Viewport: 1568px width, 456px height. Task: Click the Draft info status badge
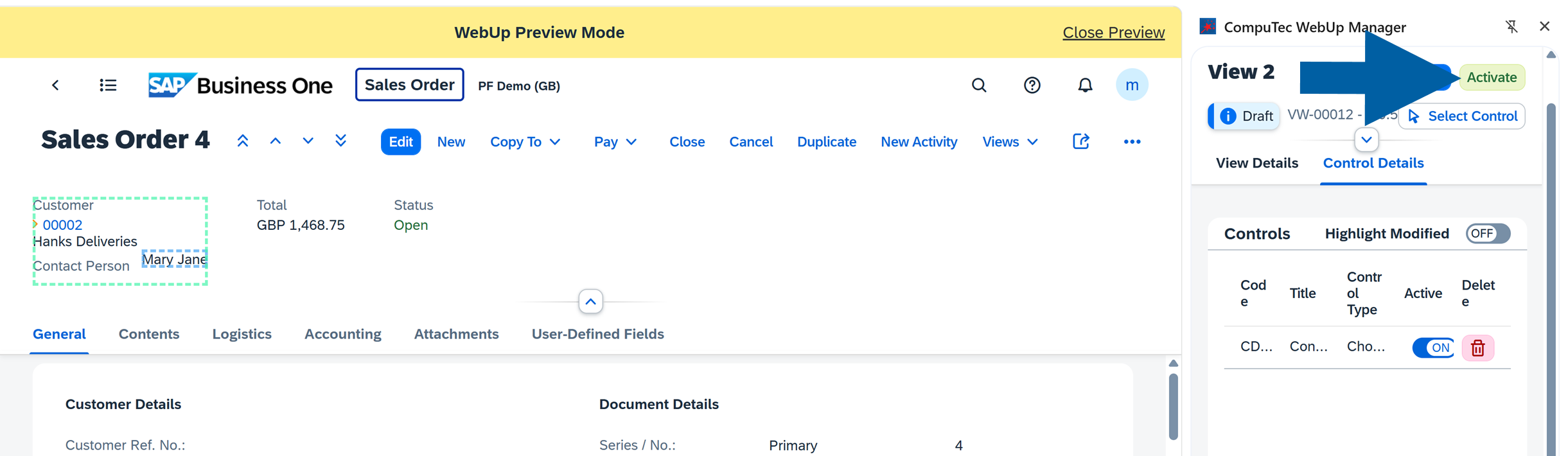click(1244, 116)
